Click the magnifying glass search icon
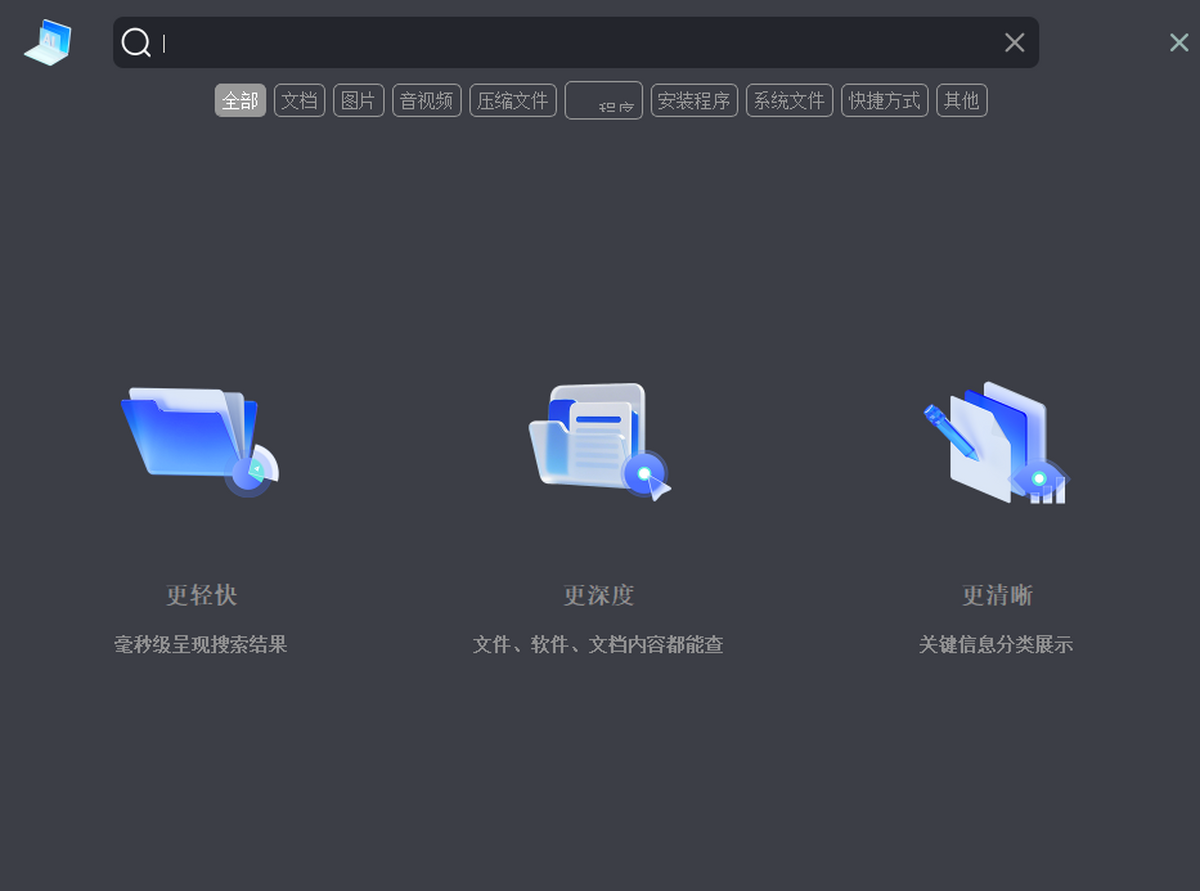 click(136, 43)
